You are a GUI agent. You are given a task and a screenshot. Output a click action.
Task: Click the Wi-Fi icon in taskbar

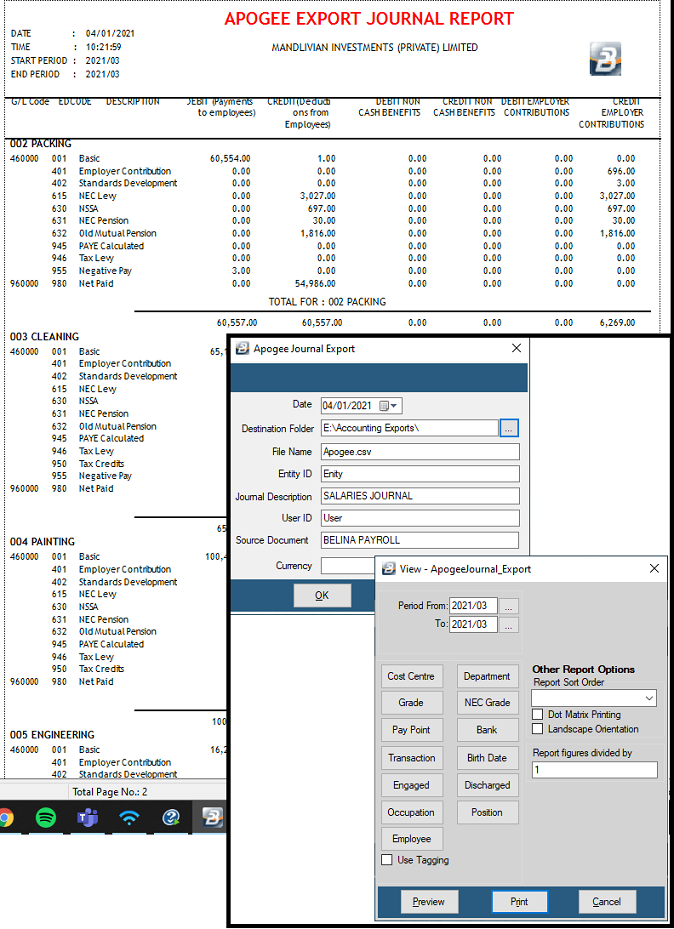click(129, 818)
